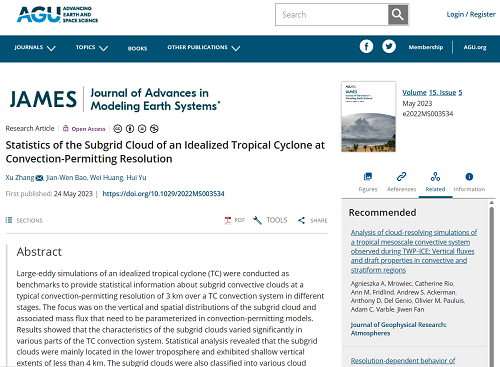Download the article PDF
Image resolution: width=500 pixels, height=367 pixels.
235,220
